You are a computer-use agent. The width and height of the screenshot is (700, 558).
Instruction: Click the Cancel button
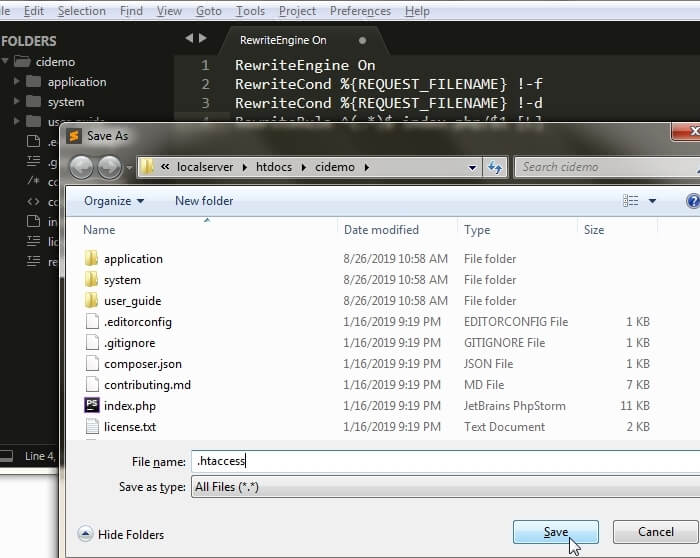tap(655, 532)
